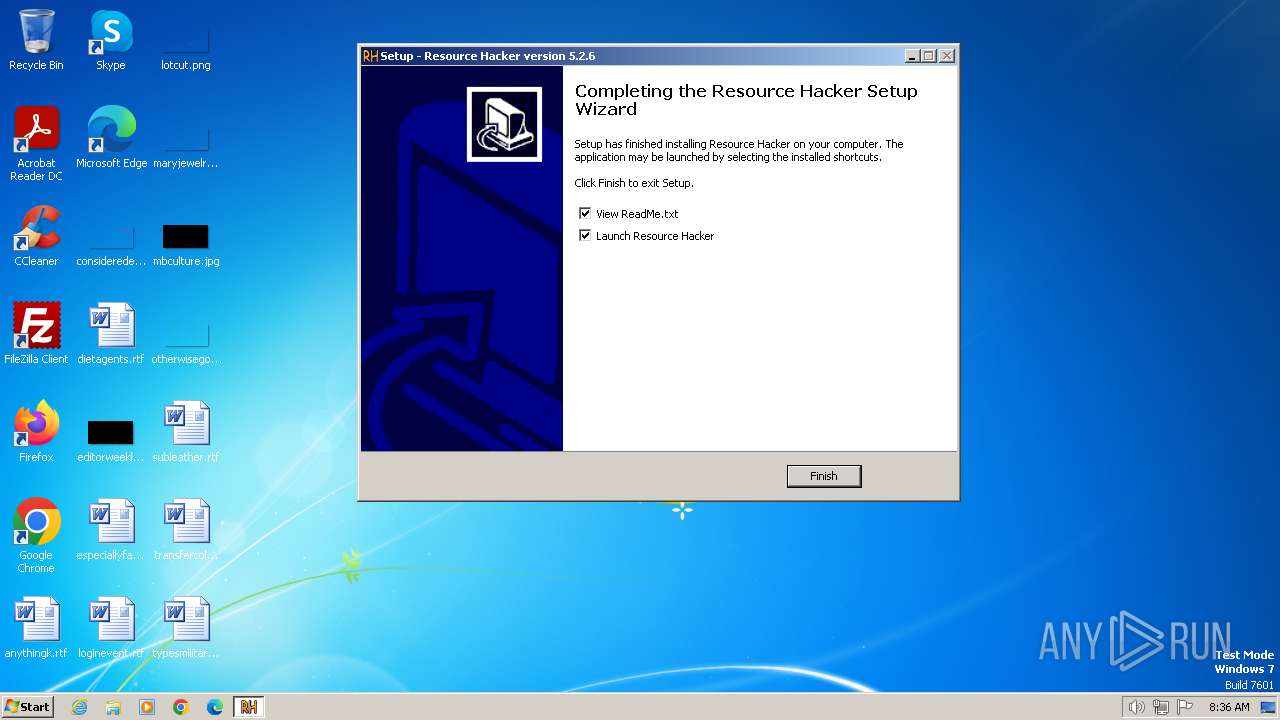Select the considerede file on the desktop
Viewport: 1280px width, 720px height.
coord(111,245)
